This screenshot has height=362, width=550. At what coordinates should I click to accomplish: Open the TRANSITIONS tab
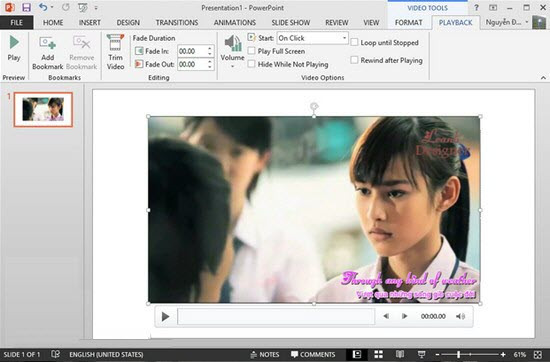(177, 22)
